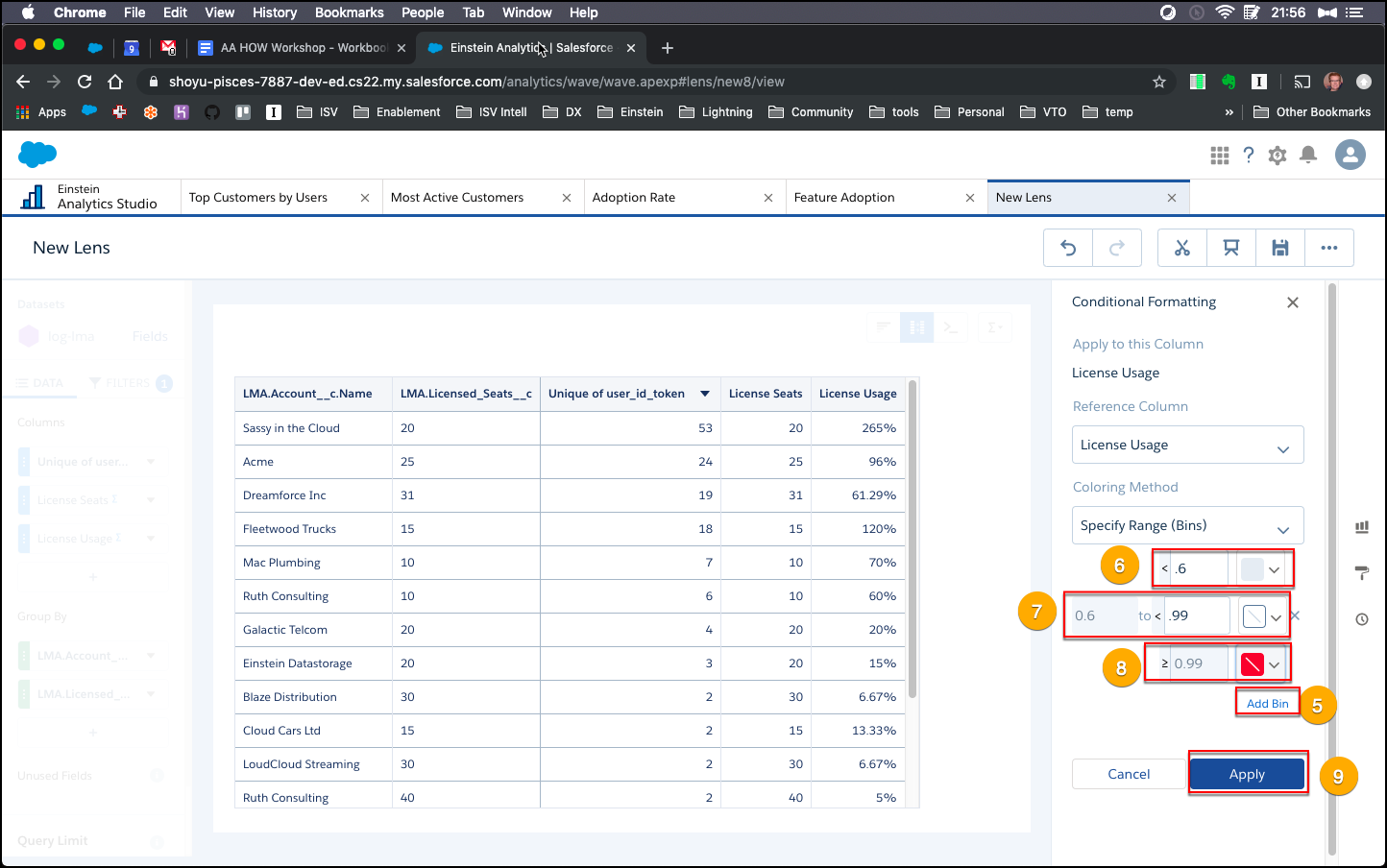Click the Chrome address bar URL
1387x868 pixels.
[476, 82]
